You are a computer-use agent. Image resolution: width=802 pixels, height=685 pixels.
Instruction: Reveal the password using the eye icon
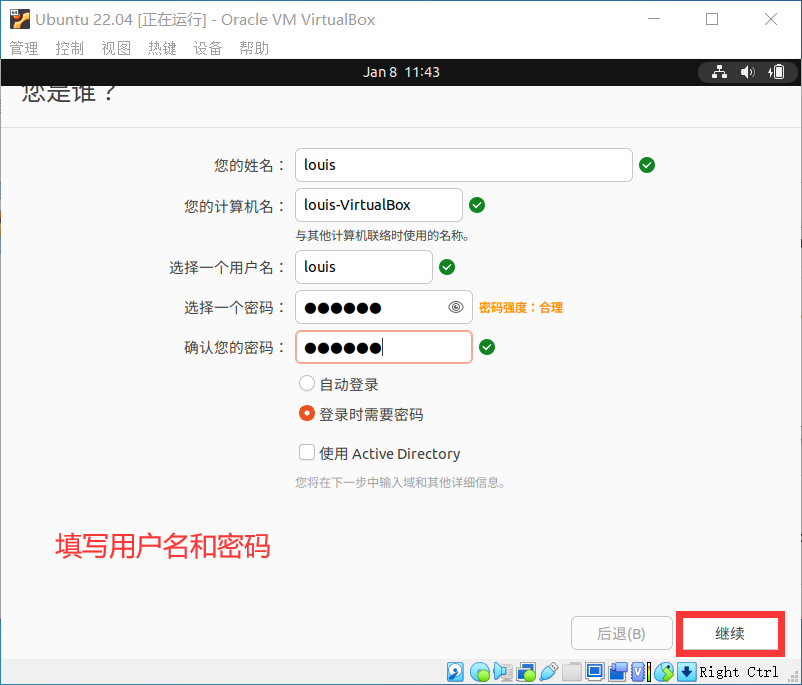pos(456,307)
